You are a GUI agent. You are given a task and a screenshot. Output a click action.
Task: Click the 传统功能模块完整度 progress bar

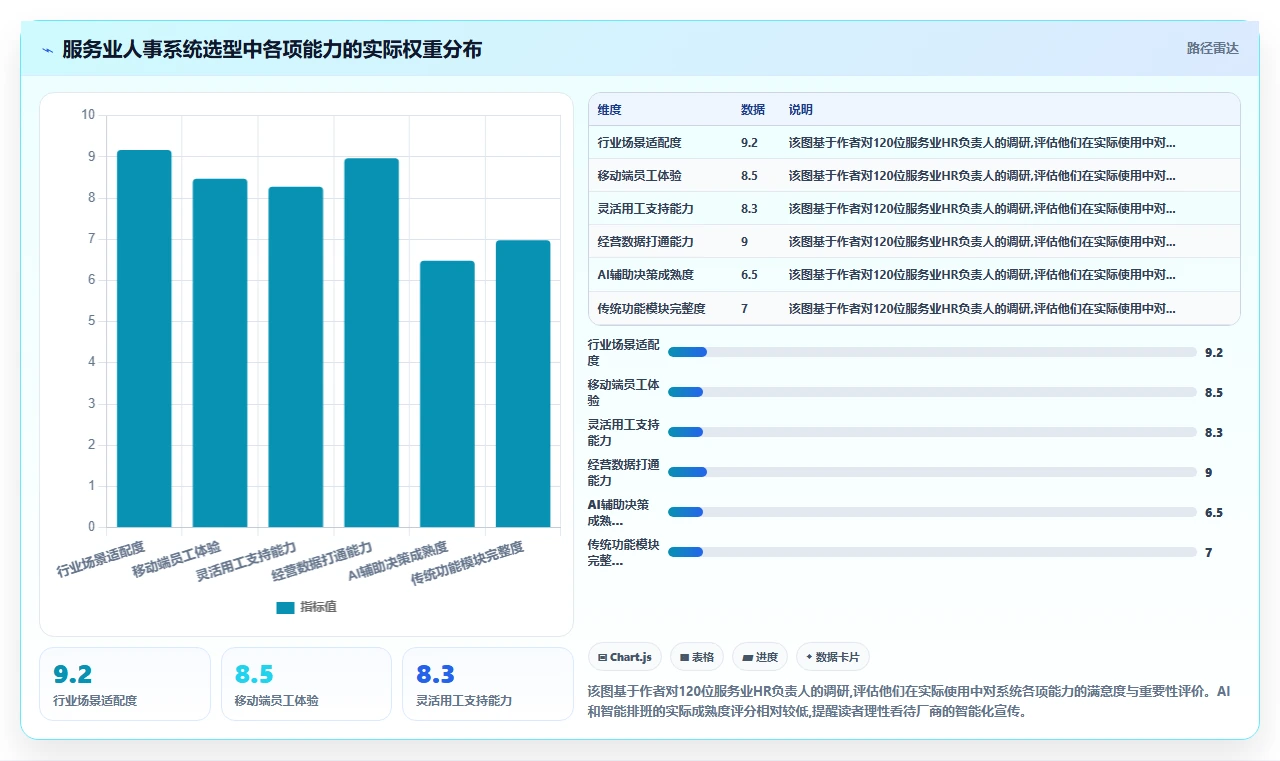(x=932, y=552)
